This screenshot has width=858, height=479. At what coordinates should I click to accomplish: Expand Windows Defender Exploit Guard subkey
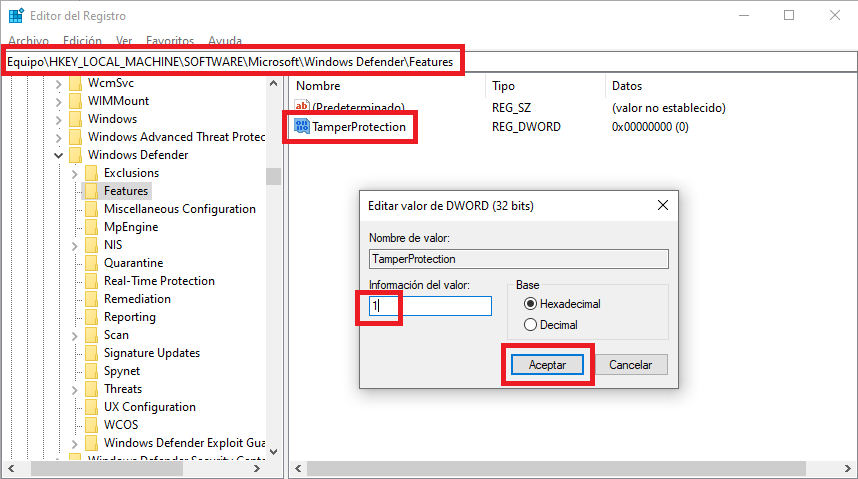click(75, 444)
